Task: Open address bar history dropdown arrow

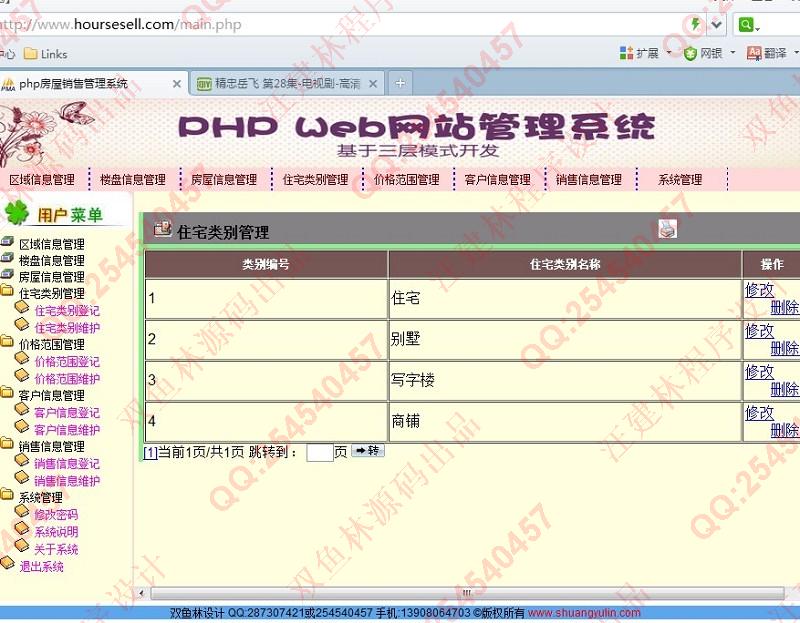Action: click(716, 24)
